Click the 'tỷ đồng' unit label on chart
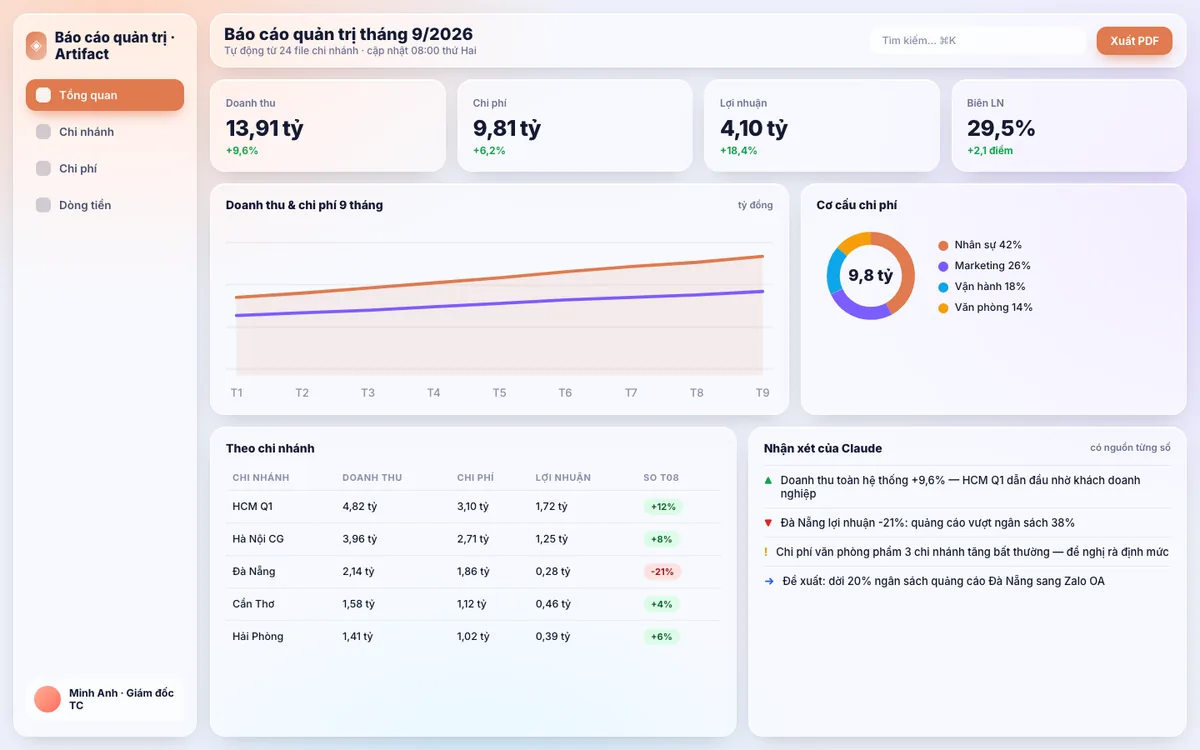Image resolution: width=1200 pixels, height=750 pixels. click(x=755, y=205)
